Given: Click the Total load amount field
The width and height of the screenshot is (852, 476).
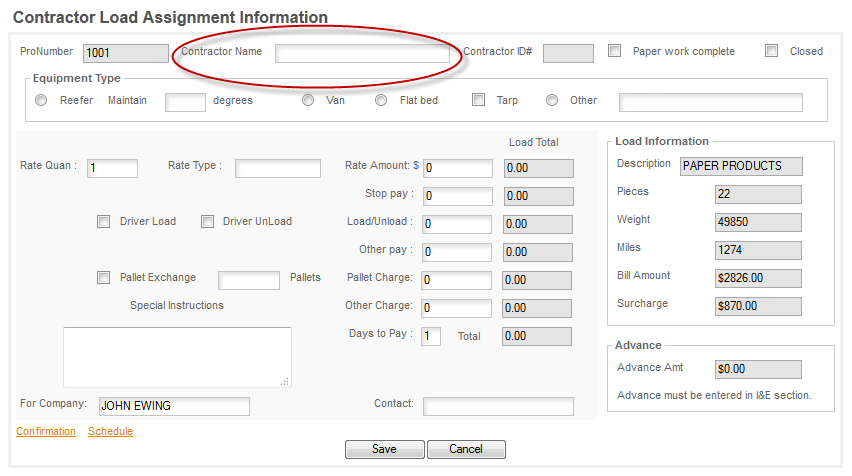Looking at the screenshot, I should [x=537, y=336].
